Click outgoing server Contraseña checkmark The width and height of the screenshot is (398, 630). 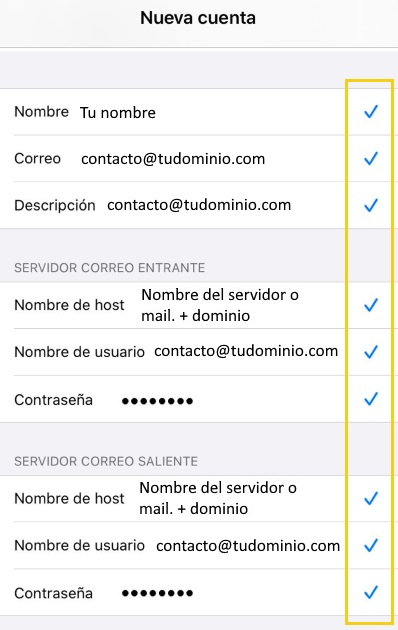click(x=371, y=592)
